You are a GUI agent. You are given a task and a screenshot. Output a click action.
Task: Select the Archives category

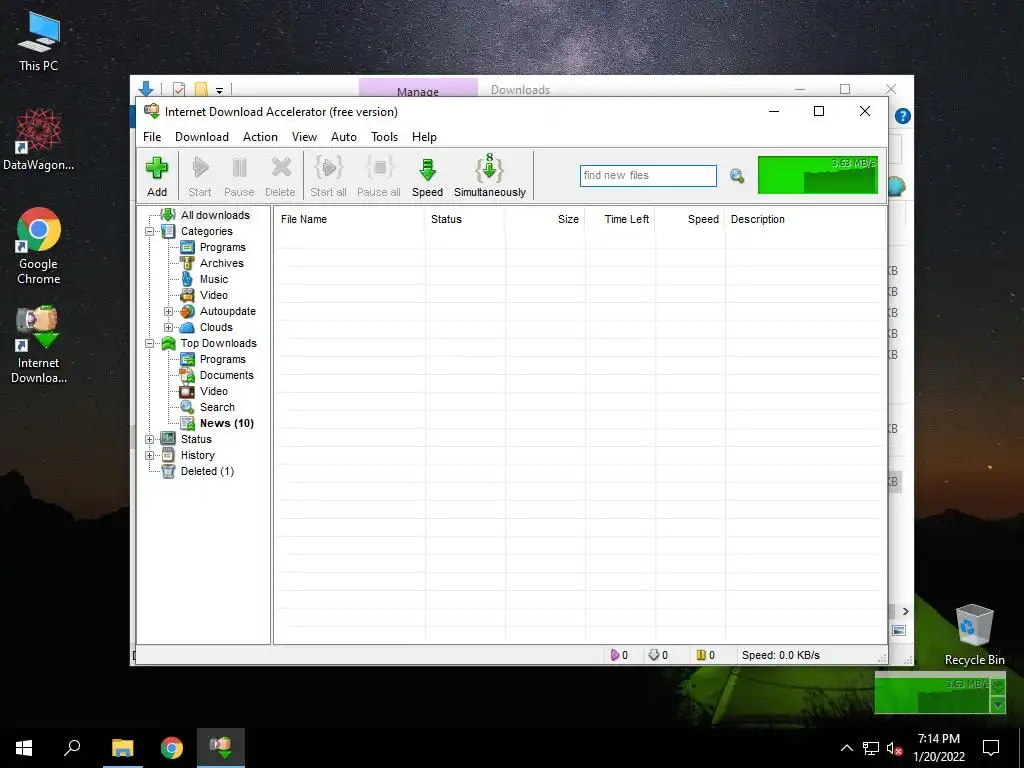(221, 263)
